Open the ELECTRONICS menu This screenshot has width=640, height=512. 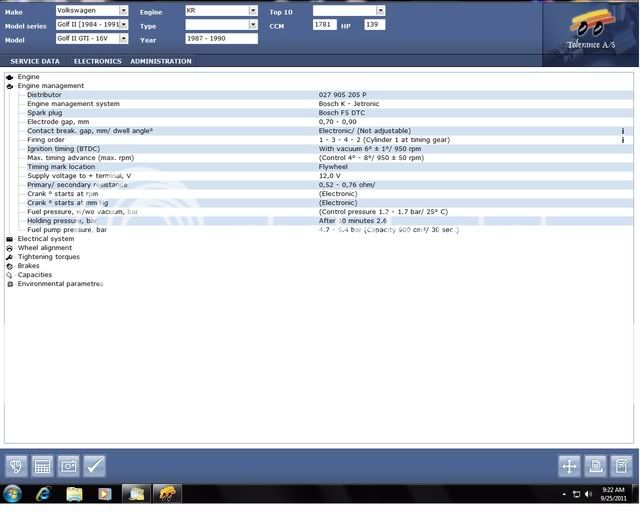[x=98, y=61]
